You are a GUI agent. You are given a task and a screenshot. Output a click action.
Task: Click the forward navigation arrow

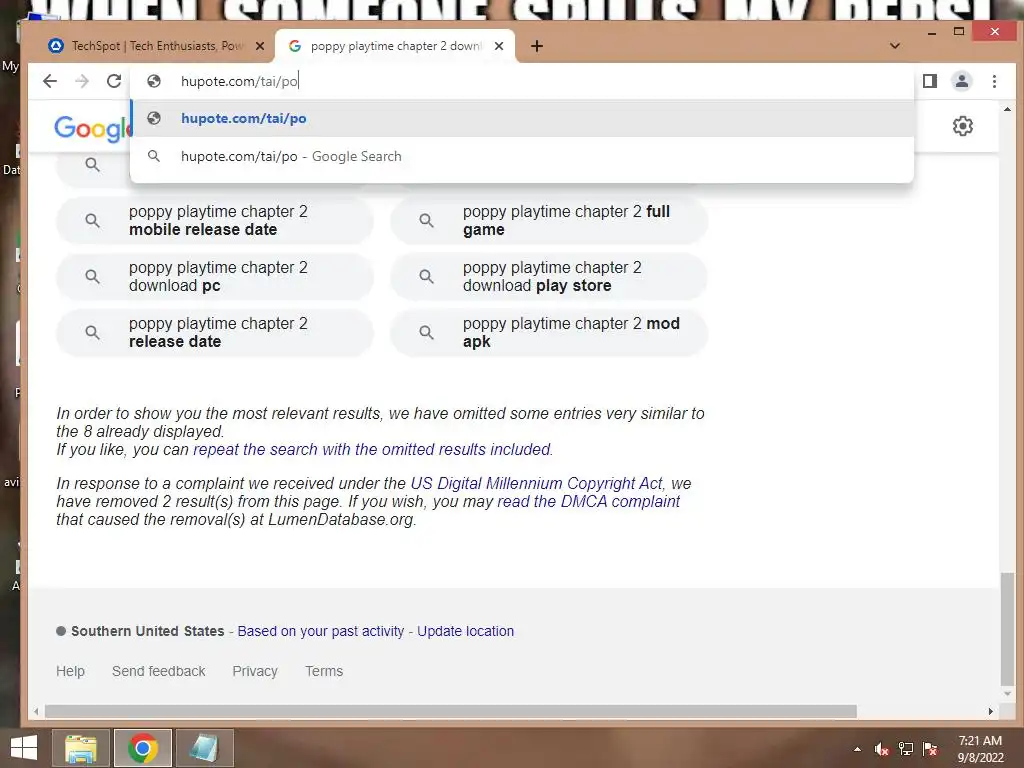(82, 81)
